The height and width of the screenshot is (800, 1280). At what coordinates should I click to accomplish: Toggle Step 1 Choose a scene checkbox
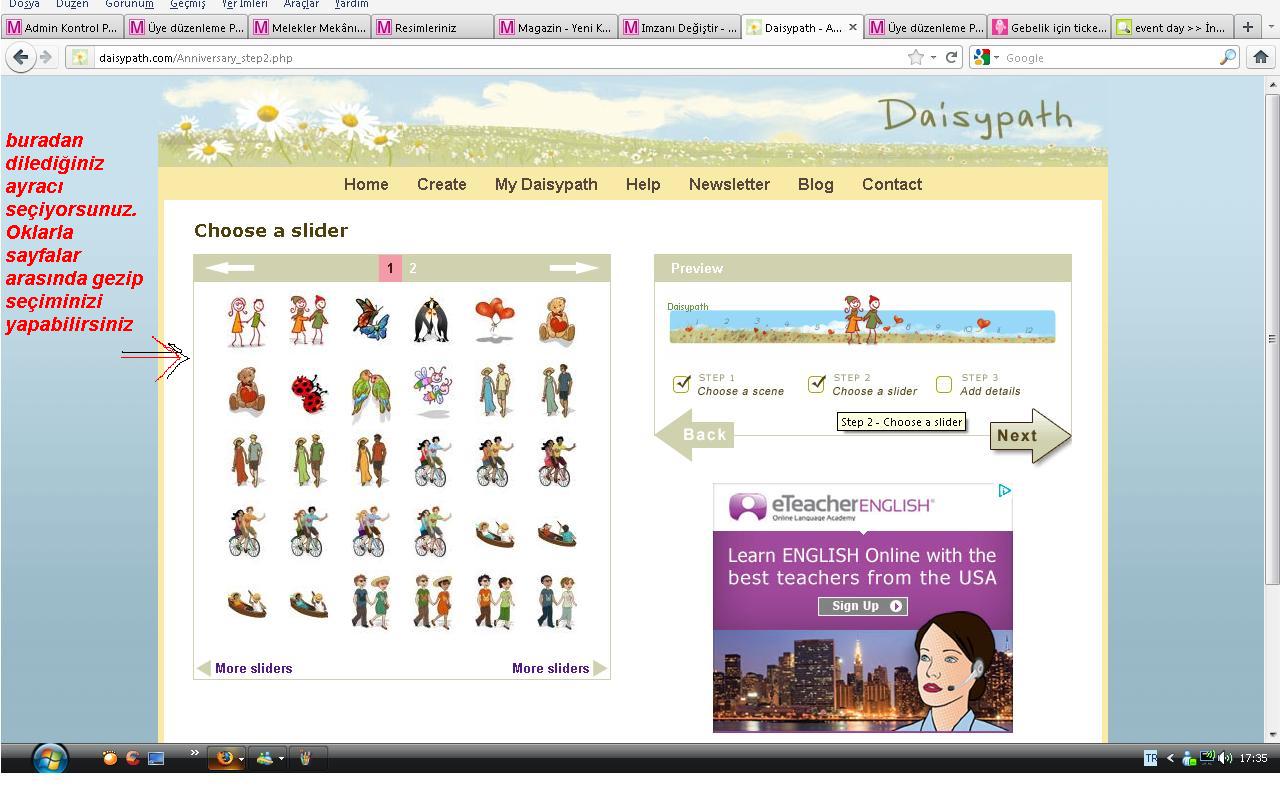tap(682, 384)
